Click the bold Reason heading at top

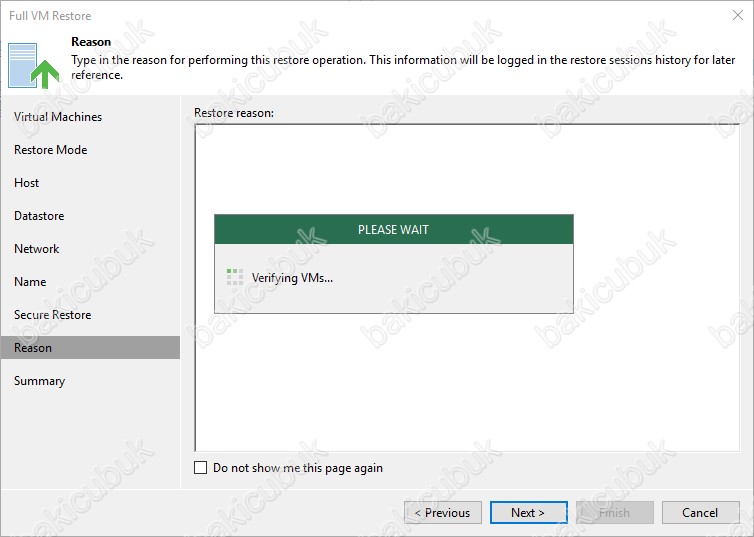pyautogui.click(x=91, y=42)
